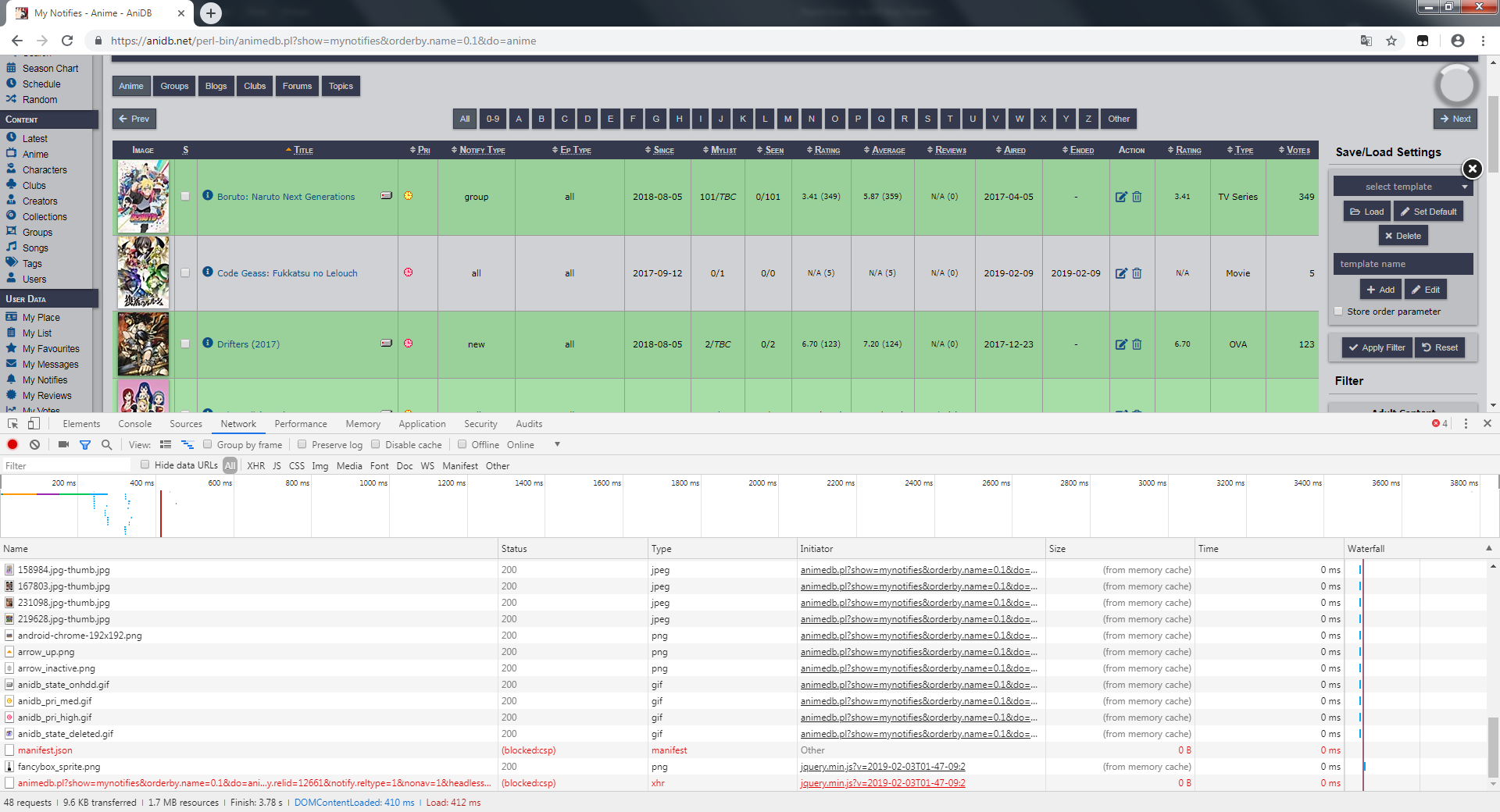This screenshot has height=812, width=1500.
Task: Click the info icon beside Code Geass title
Action: (208, 272)
